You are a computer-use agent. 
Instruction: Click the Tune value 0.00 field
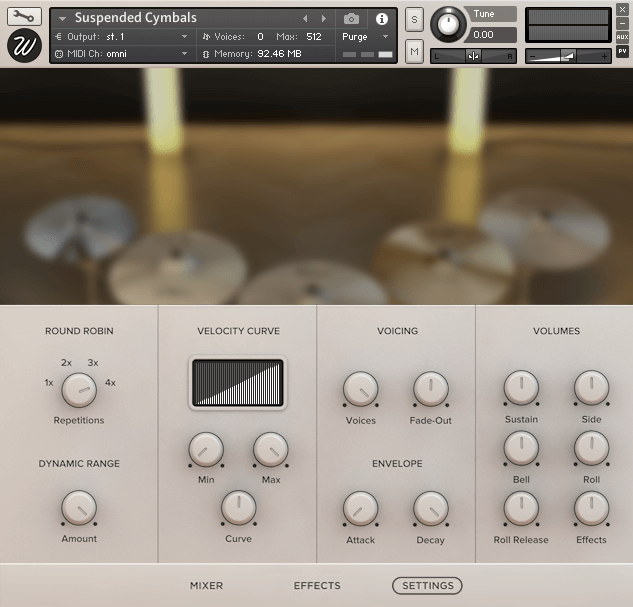(490, 35)
